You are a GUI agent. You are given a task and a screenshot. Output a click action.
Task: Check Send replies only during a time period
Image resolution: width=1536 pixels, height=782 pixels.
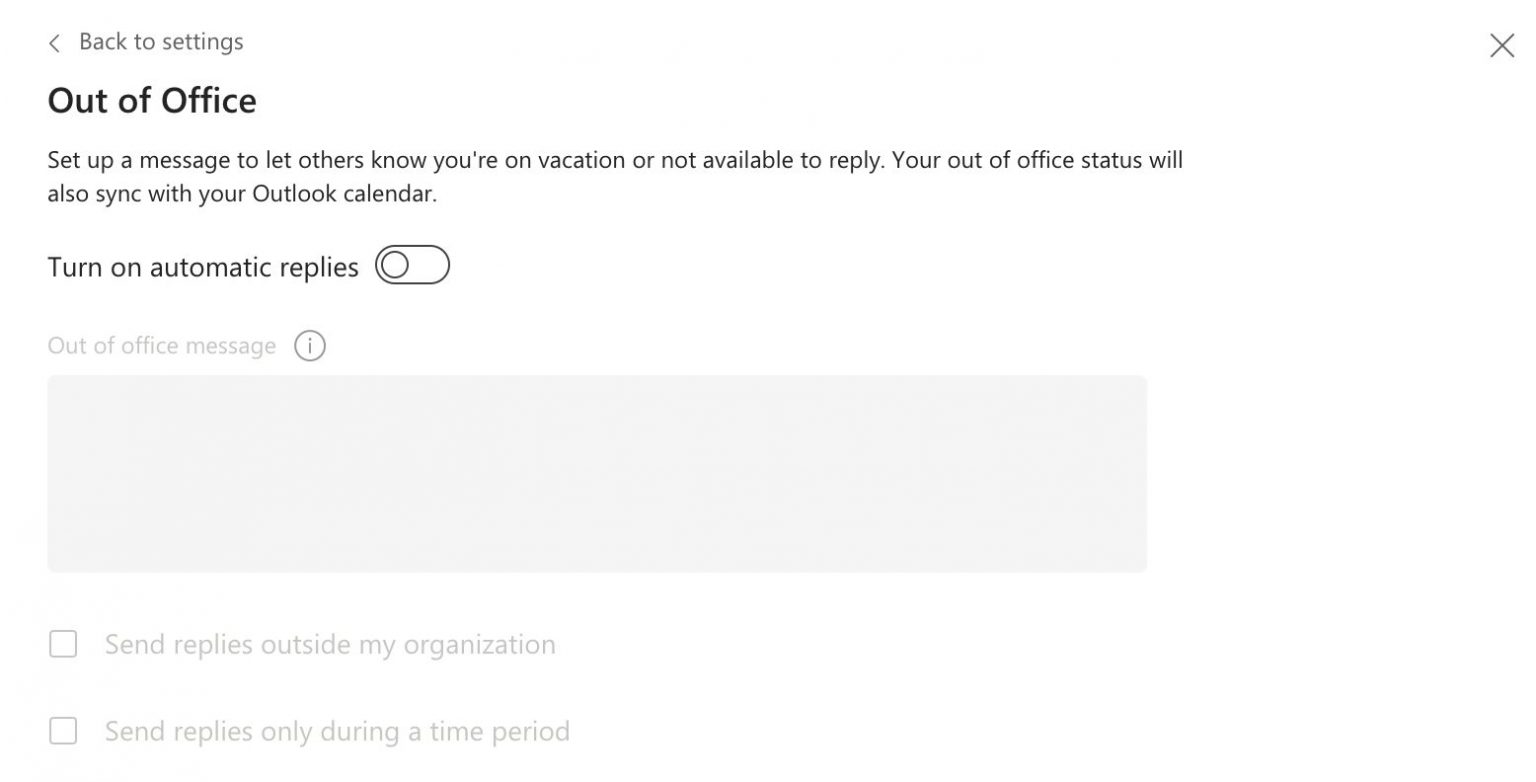click(63, 731)
